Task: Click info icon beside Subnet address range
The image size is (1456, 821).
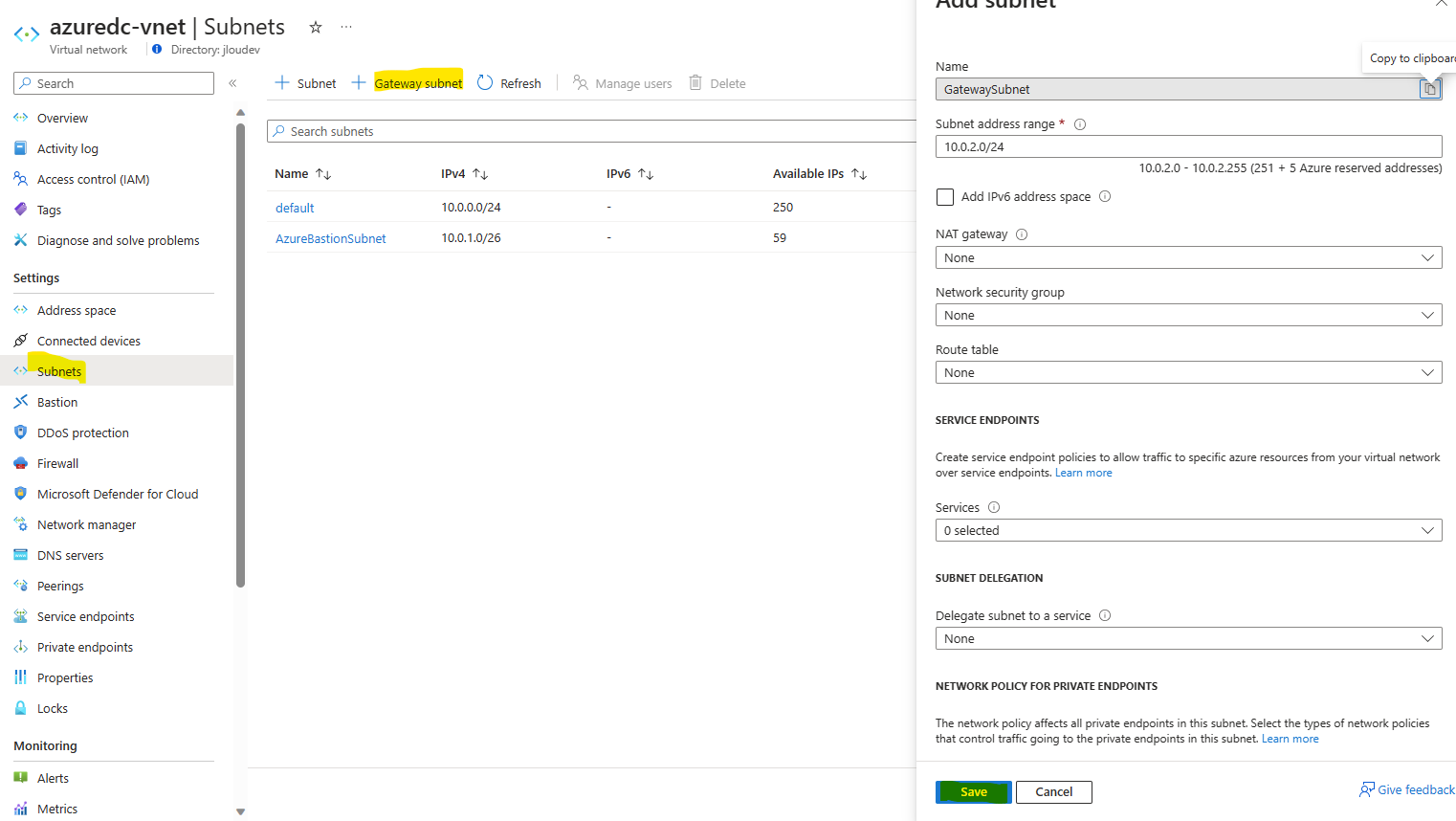Action: tap(1080, 124)
